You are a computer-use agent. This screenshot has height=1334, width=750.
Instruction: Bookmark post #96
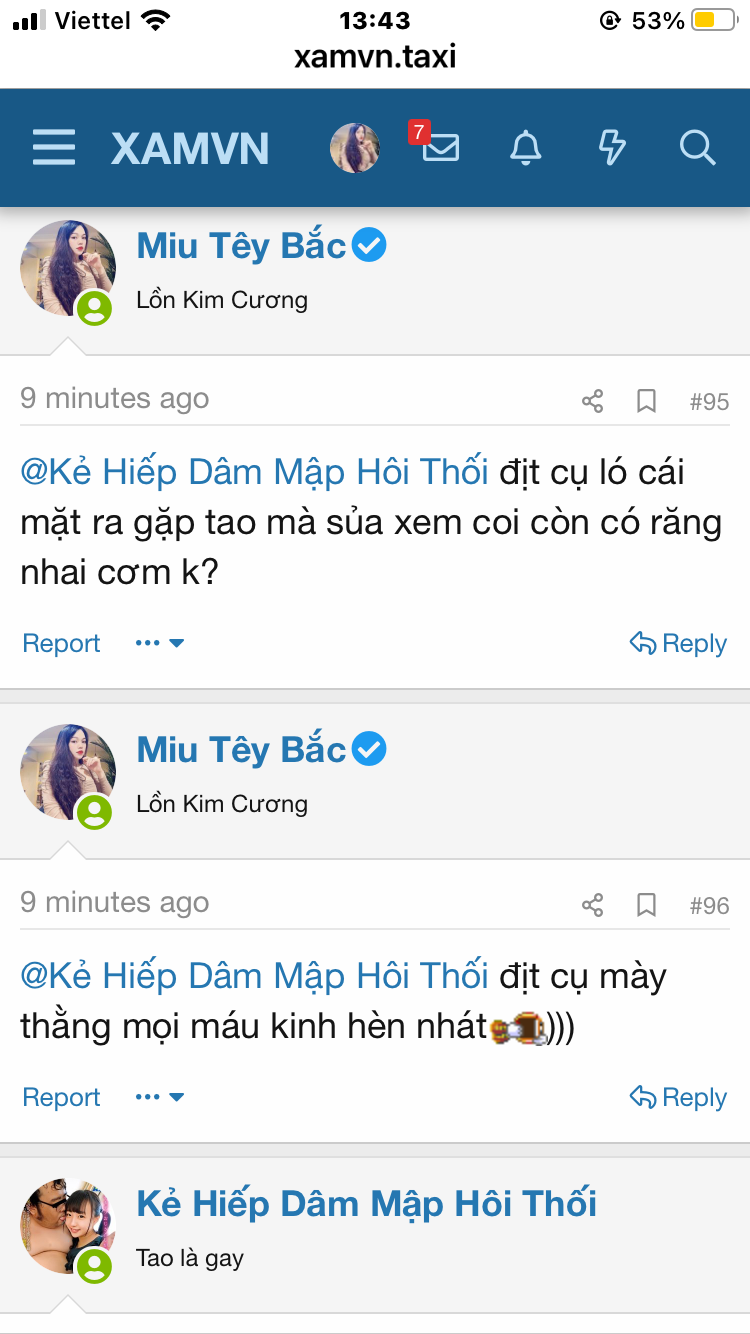point(647,906)
